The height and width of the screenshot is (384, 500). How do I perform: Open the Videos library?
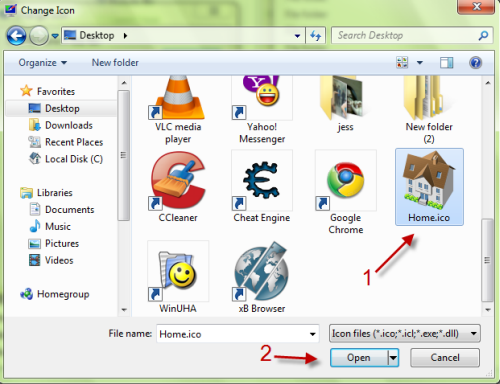point(51,260)
